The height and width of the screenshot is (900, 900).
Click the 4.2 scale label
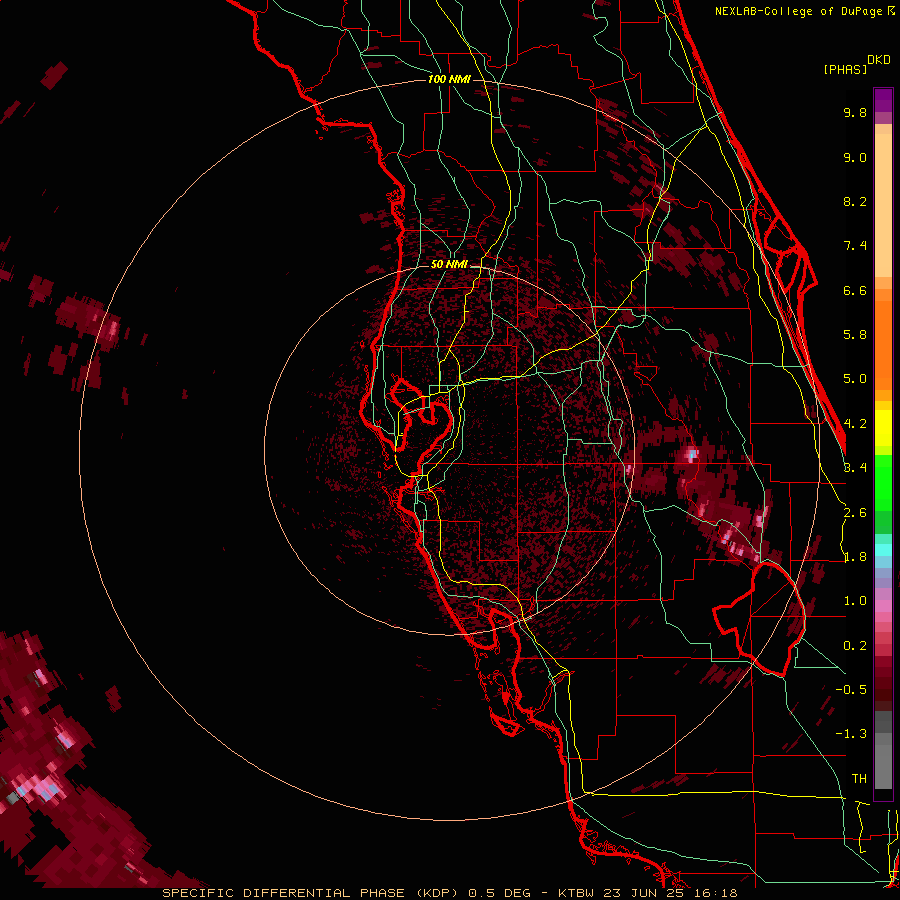point(855,424)
